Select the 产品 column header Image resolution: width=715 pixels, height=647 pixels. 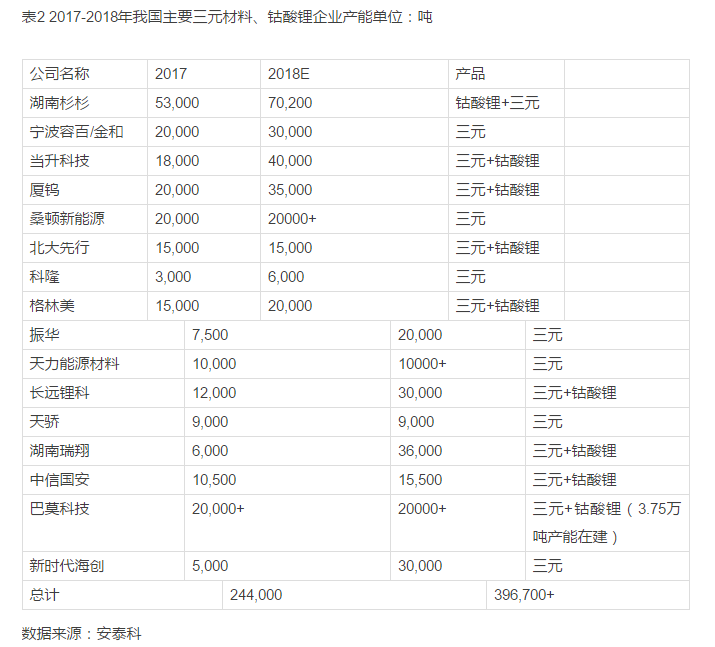tap(471, 74)
